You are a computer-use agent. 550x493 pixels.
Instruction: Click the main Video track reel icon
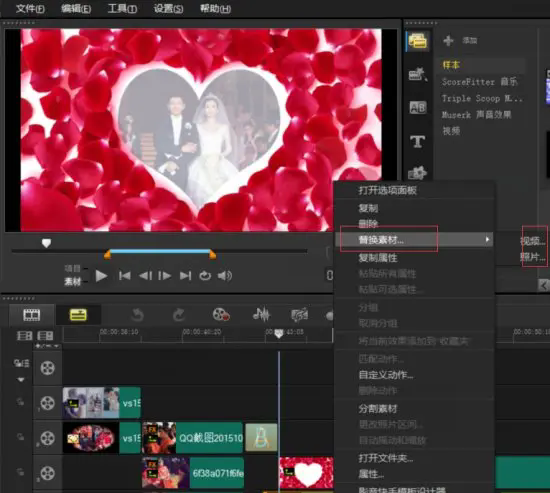(47, 368)
